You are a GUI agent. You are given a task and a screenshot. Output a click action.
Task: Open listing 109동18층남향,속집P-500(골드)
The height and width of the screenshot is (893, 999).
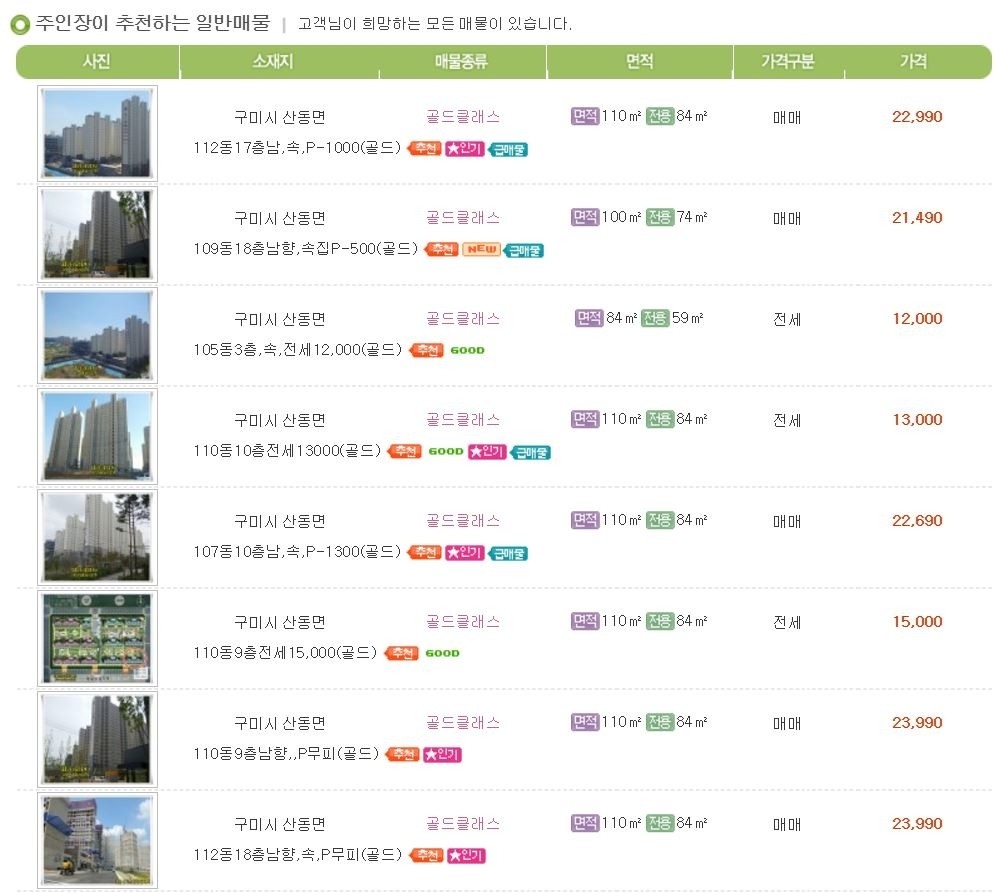tap(306, 249)
